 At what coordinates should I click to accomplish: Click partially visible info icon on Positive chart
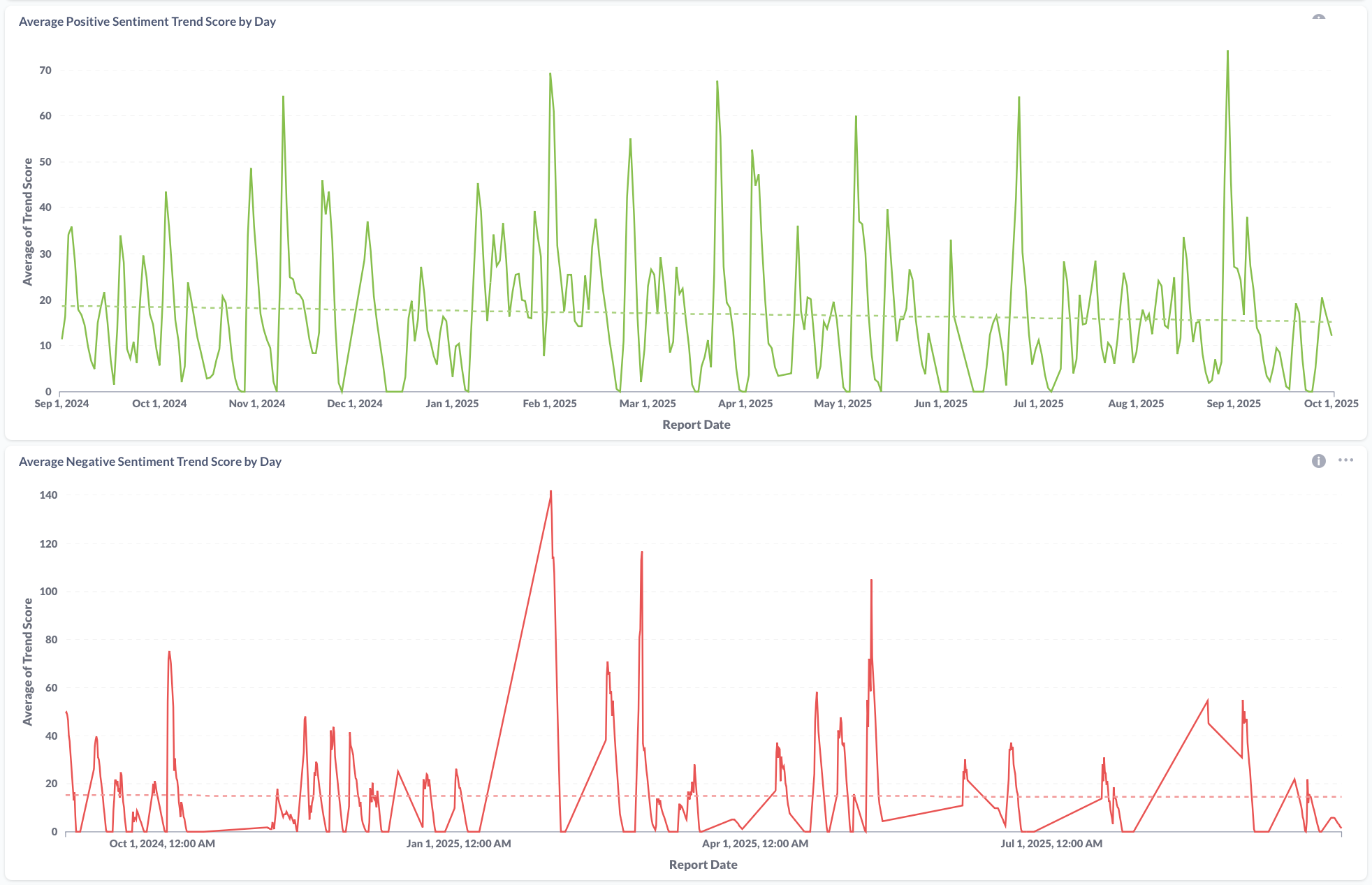[1318, 17]
